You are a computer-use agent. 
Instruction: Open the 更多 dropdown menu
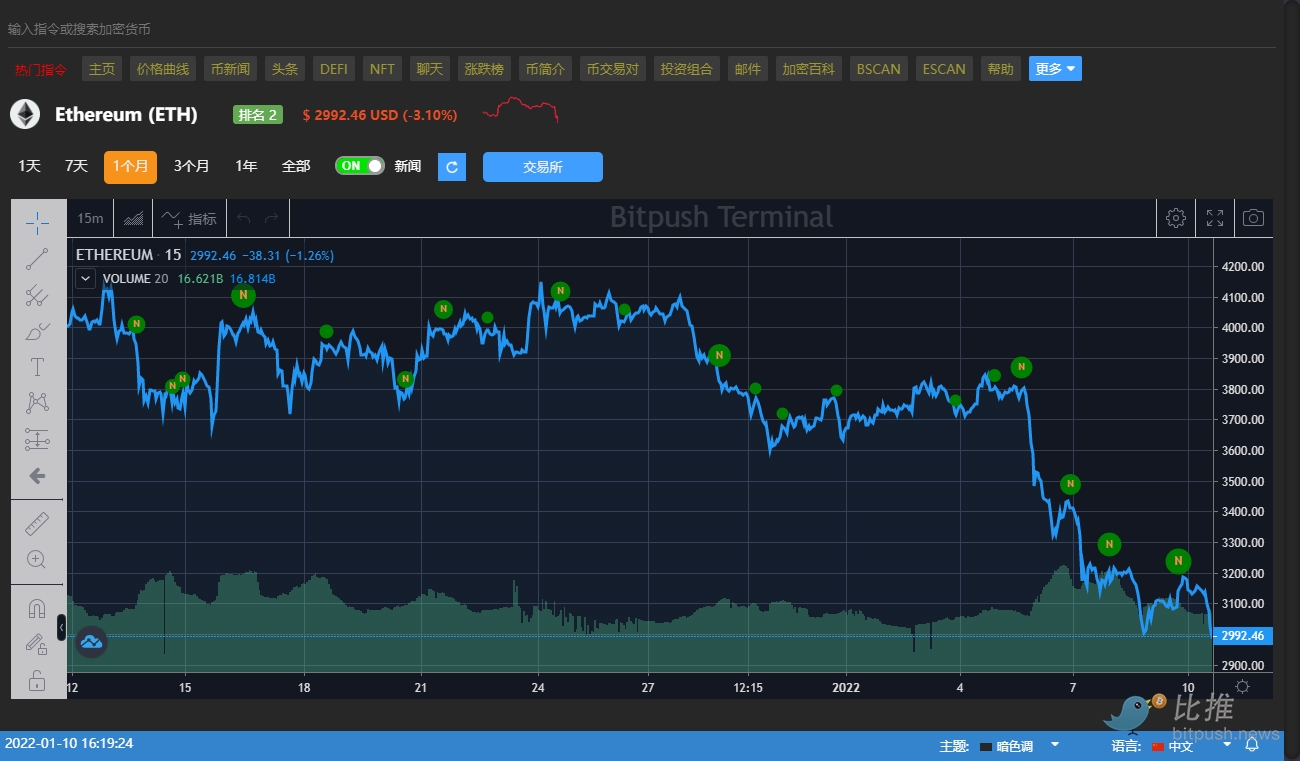1055,69
